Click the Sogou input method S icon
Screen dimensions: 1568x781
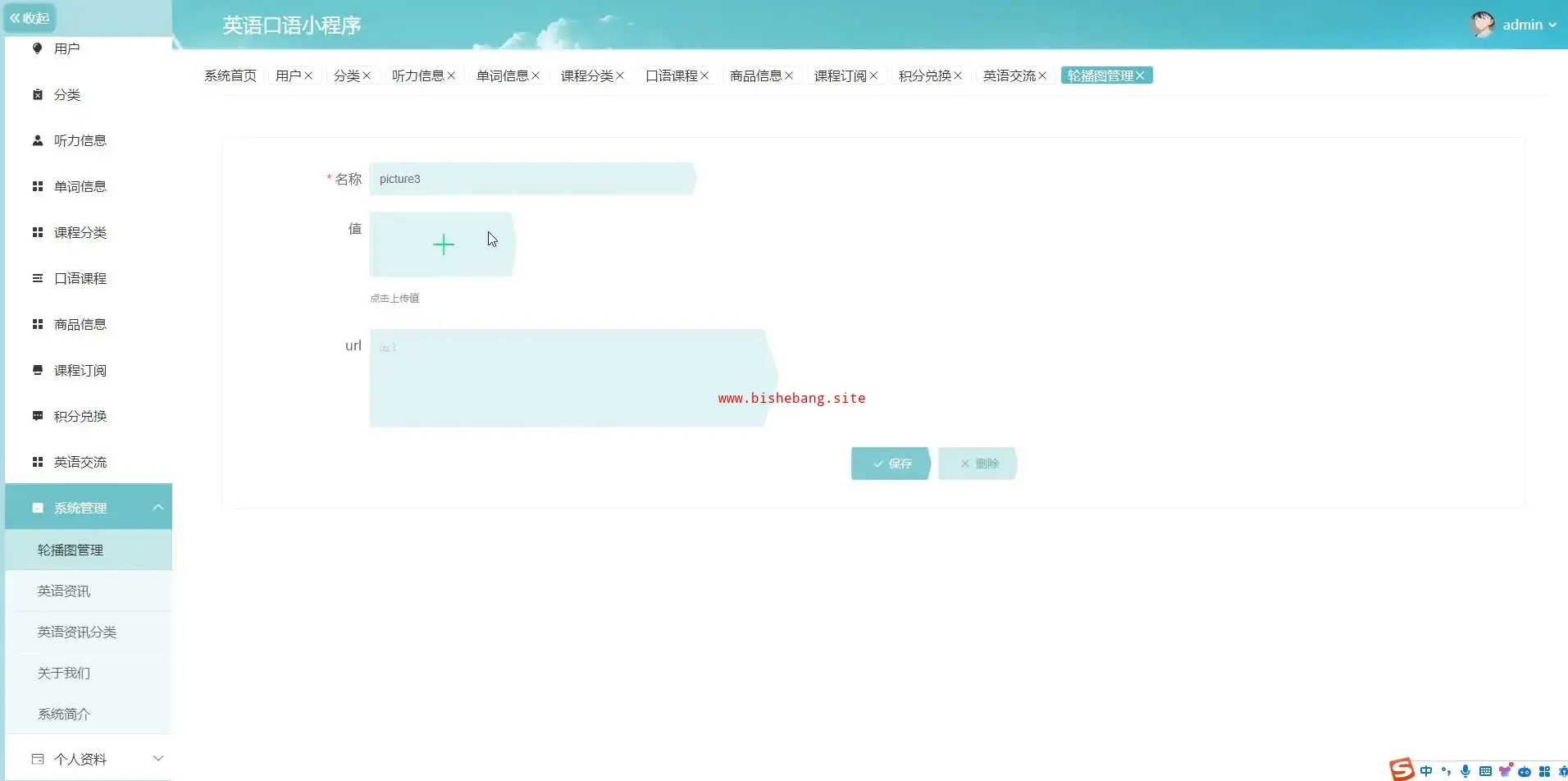click(x=1402, y=770)
